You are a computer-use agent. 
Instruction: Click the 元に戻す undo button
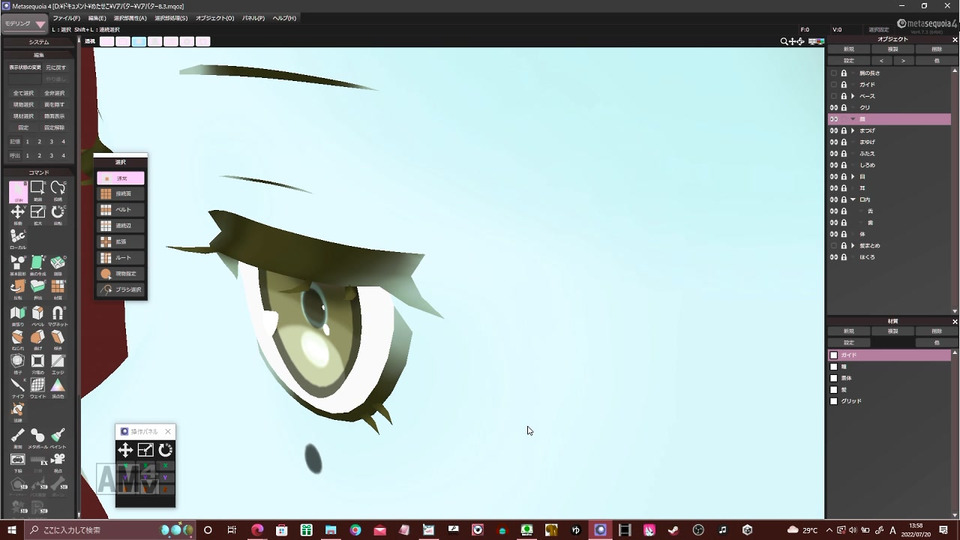[56, 67]
